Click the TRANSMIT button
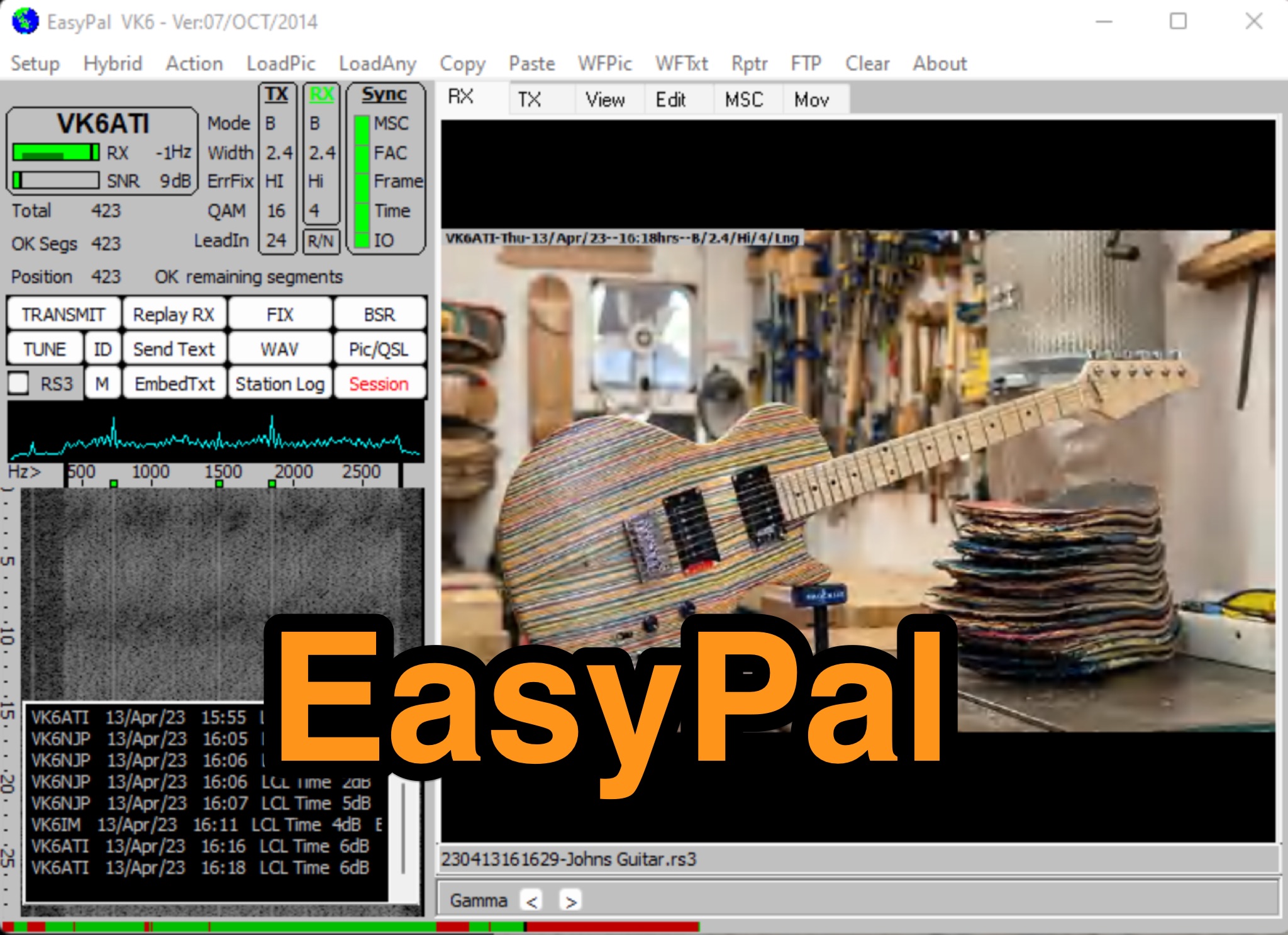 pos(64,314)
